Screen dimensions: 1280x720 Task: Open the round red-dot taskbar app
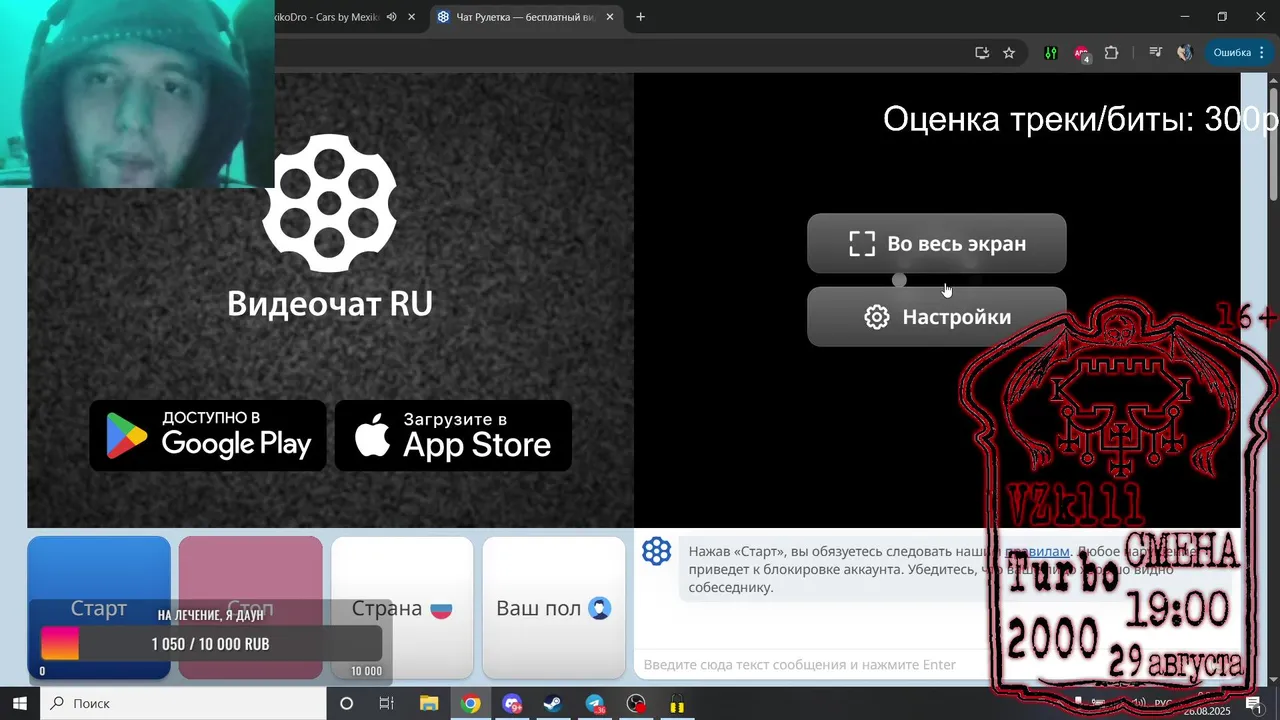[x=636, y=704]
